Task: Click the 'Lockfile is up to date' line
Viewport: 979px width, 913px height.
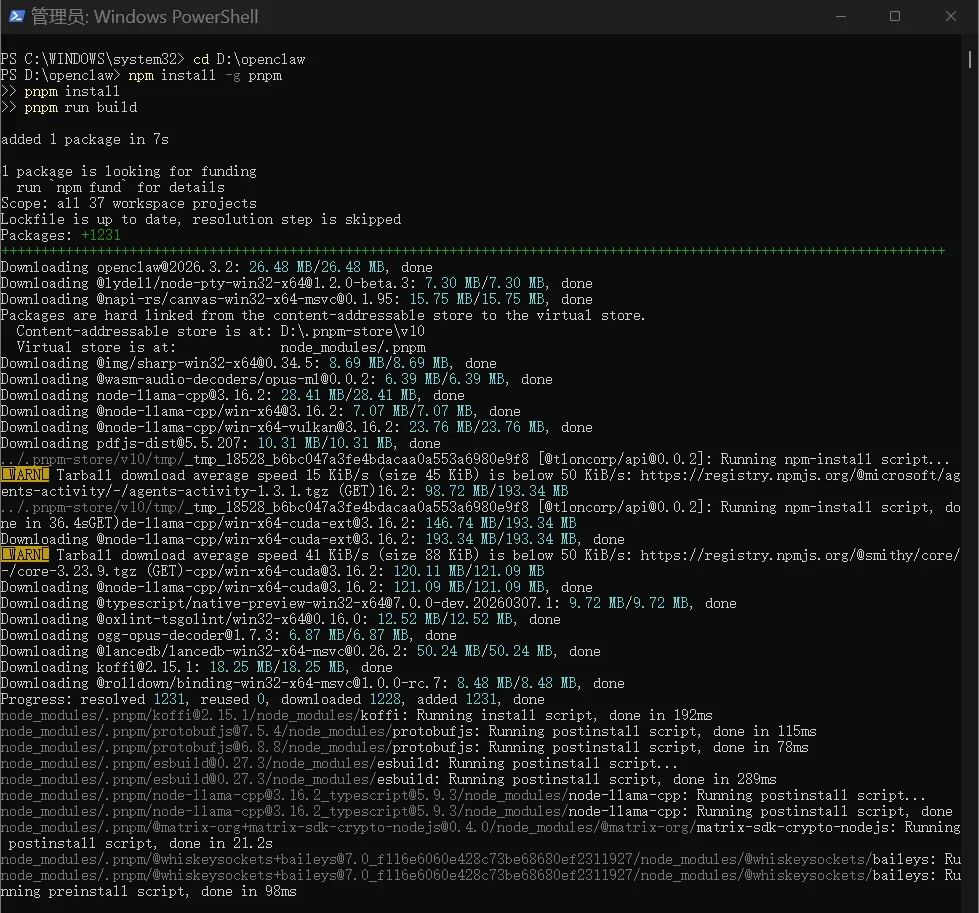Action: [201, 219]
